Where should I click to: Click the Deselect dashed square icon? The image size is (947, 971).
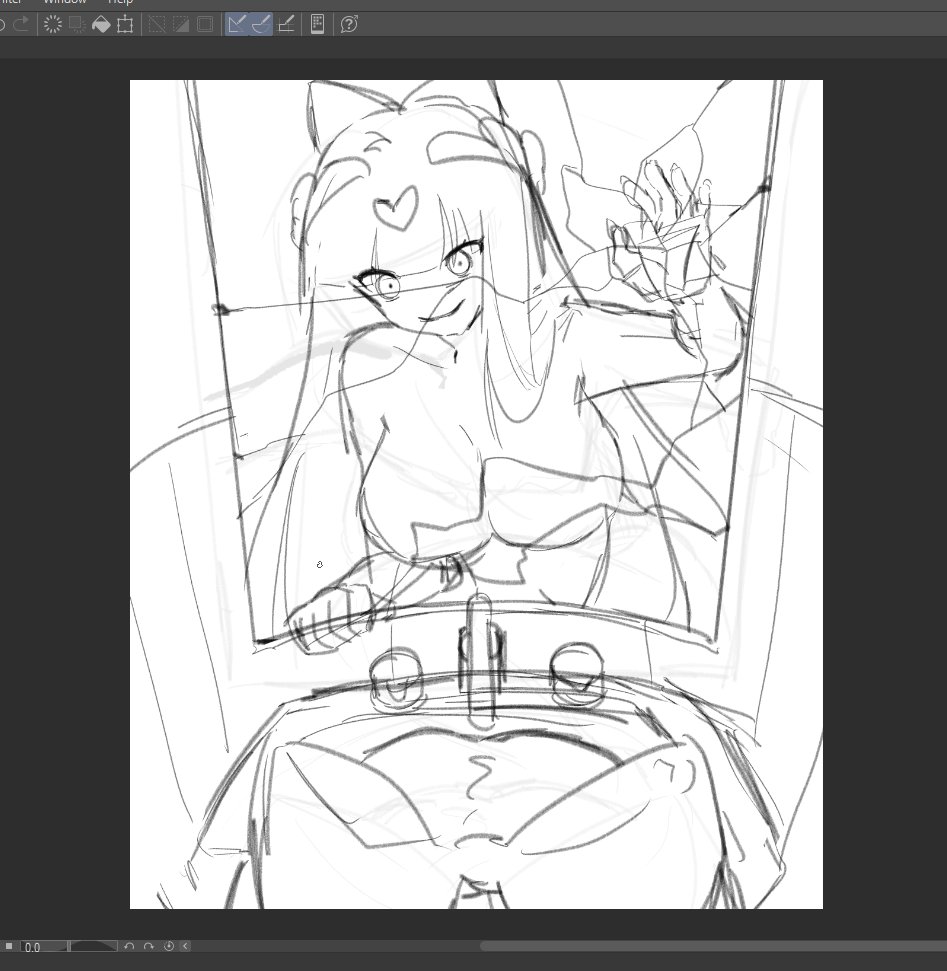(x=157, y=24)
